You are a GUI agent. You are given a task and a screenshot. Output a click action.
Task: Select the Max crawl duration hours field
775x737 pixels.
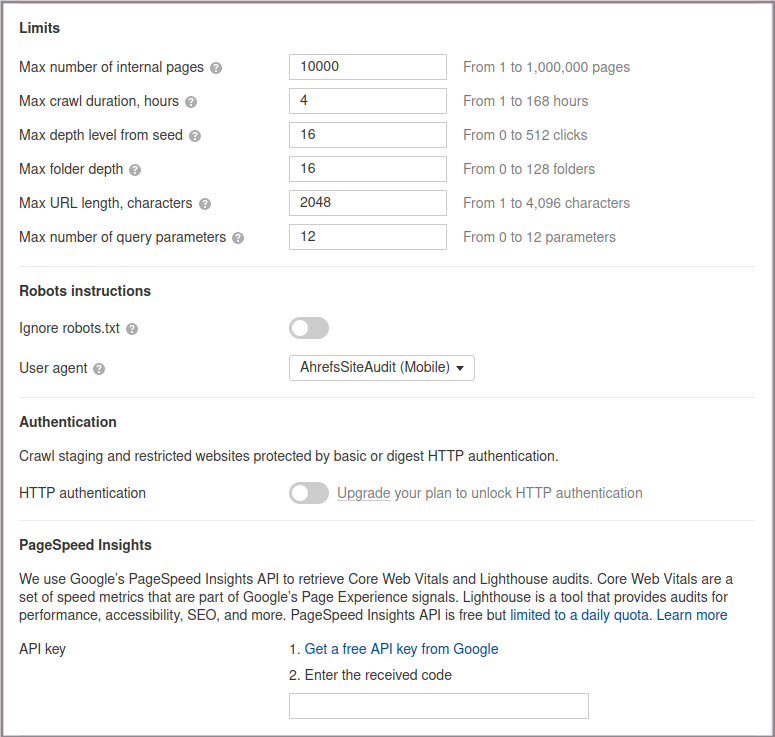pyautogui.click(x=367, y=101)
